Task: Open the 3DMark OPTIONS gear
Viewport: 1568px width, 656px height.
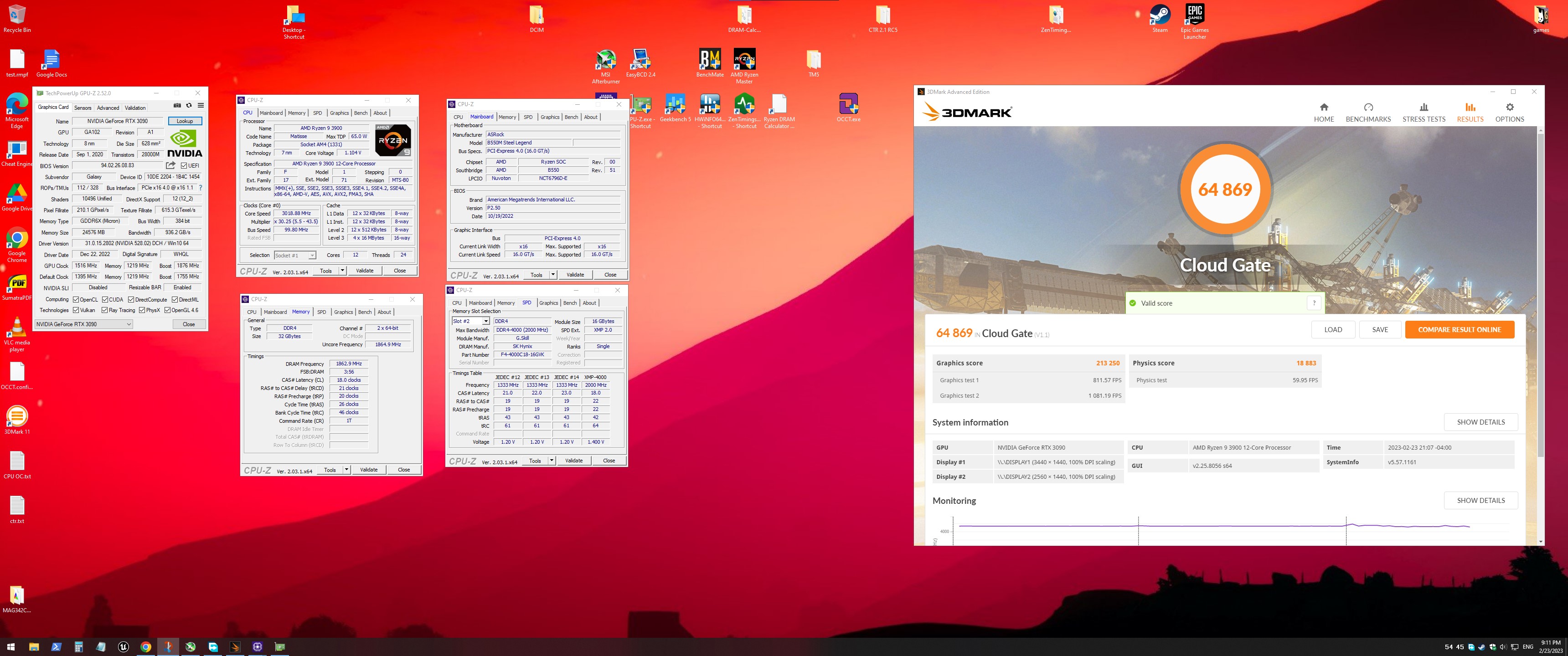Action: click(x=1510, y=113)
